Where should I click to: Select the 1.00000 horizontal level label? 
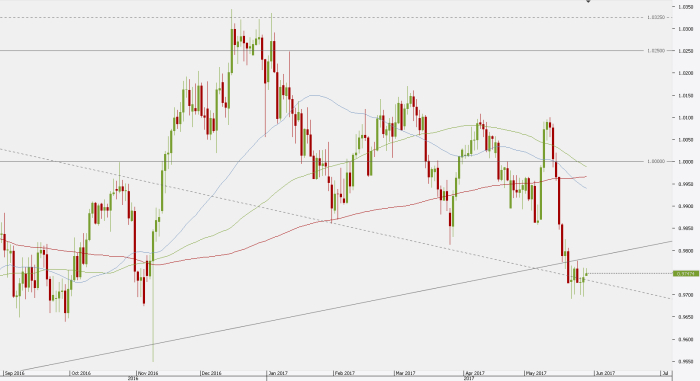point(656,161)
